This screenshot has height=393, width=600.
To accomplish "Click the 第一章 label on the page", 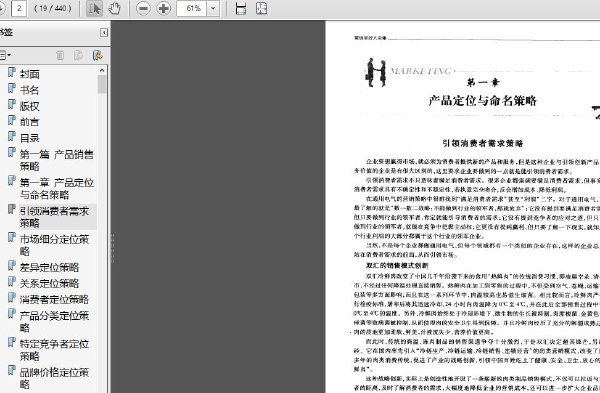I will pyautogui.click(x=483, y=82).
